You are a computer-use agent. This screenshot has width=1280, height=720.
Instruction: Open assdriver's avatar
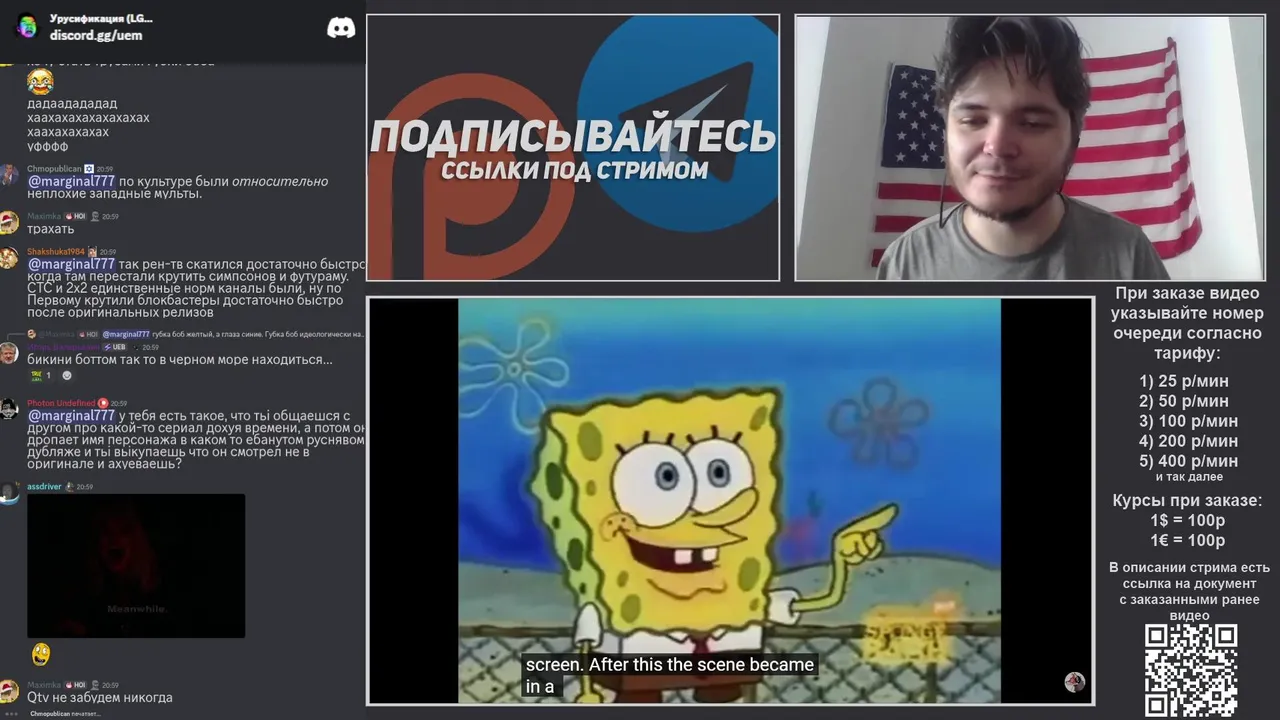coord(9,492)
